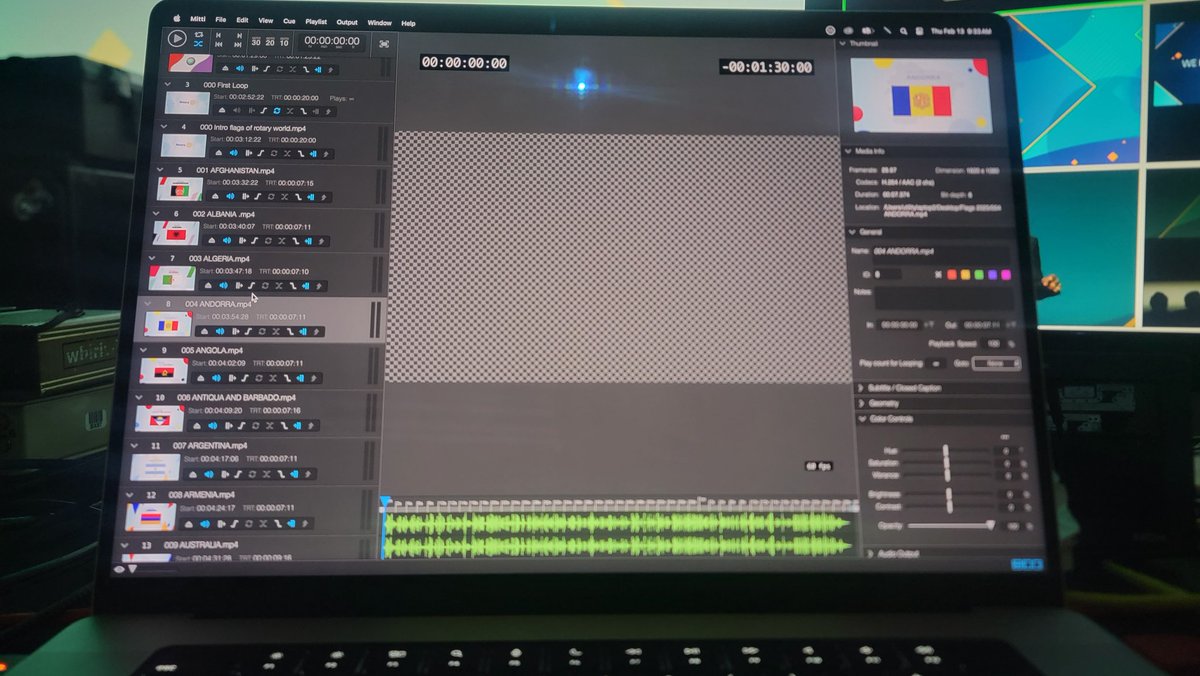The image size is (1200, 676).
Task: Select the green cue color swatch
Action: [x=979, y=274]
